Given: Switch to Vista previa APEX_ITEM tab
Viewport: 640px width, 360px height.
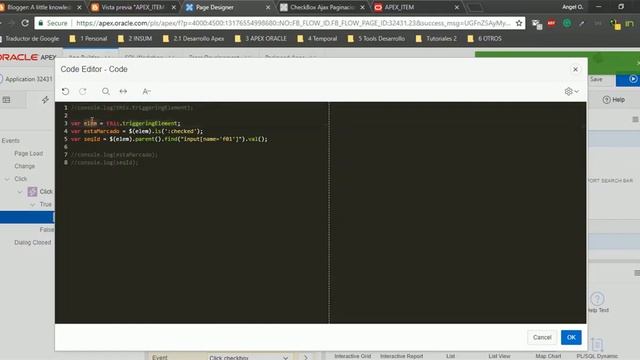Looking at the screenshot, I should [x=132, y=7].
